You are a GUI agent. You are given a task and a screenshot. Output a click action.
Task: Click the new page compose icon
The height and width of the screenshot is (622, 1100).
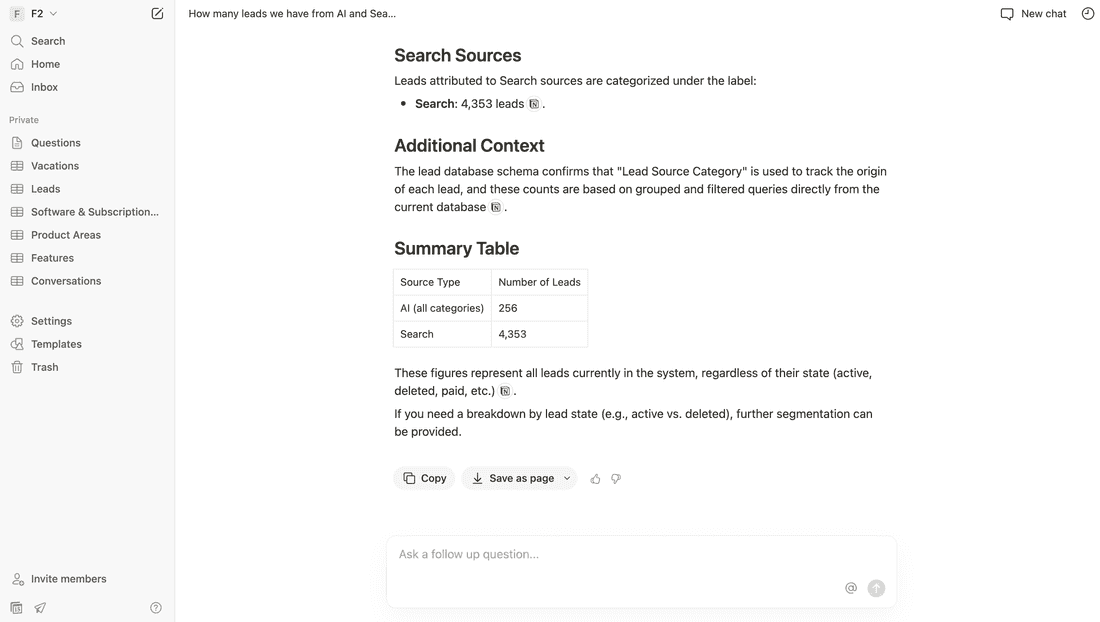pos(157,14)
